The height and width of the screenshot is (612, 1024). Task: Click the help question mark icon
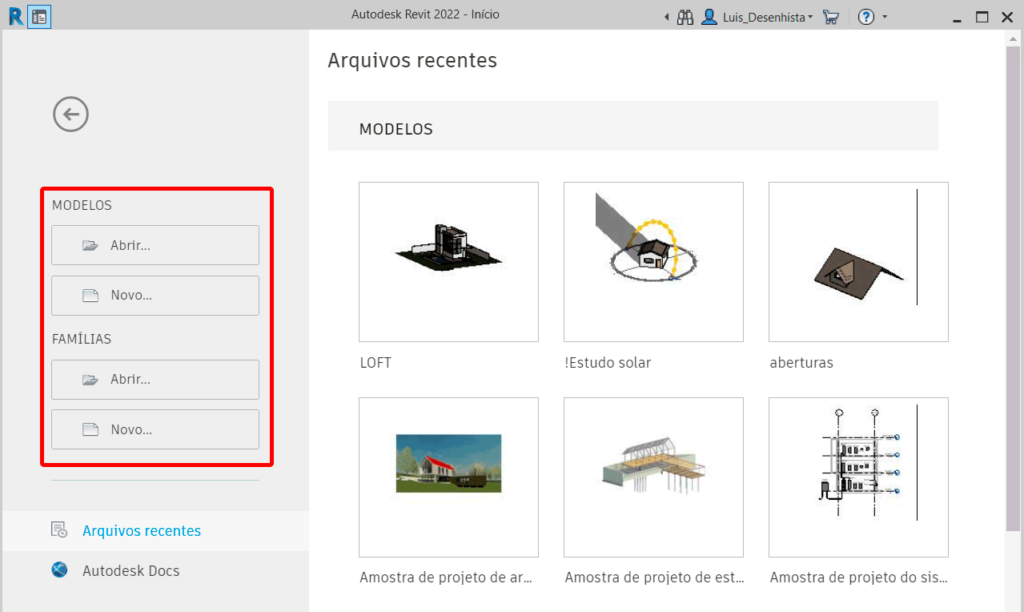pos(866,17)
